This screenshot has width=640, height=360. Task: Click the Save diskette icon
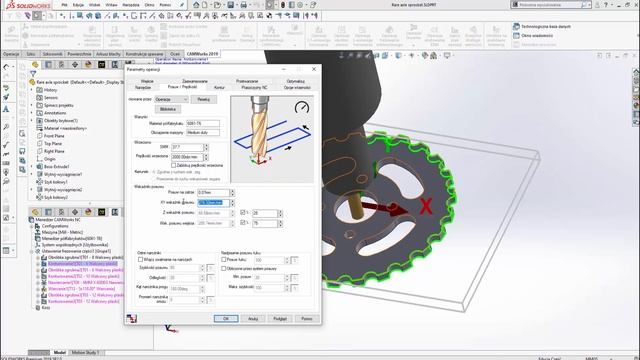pos(231,5)
